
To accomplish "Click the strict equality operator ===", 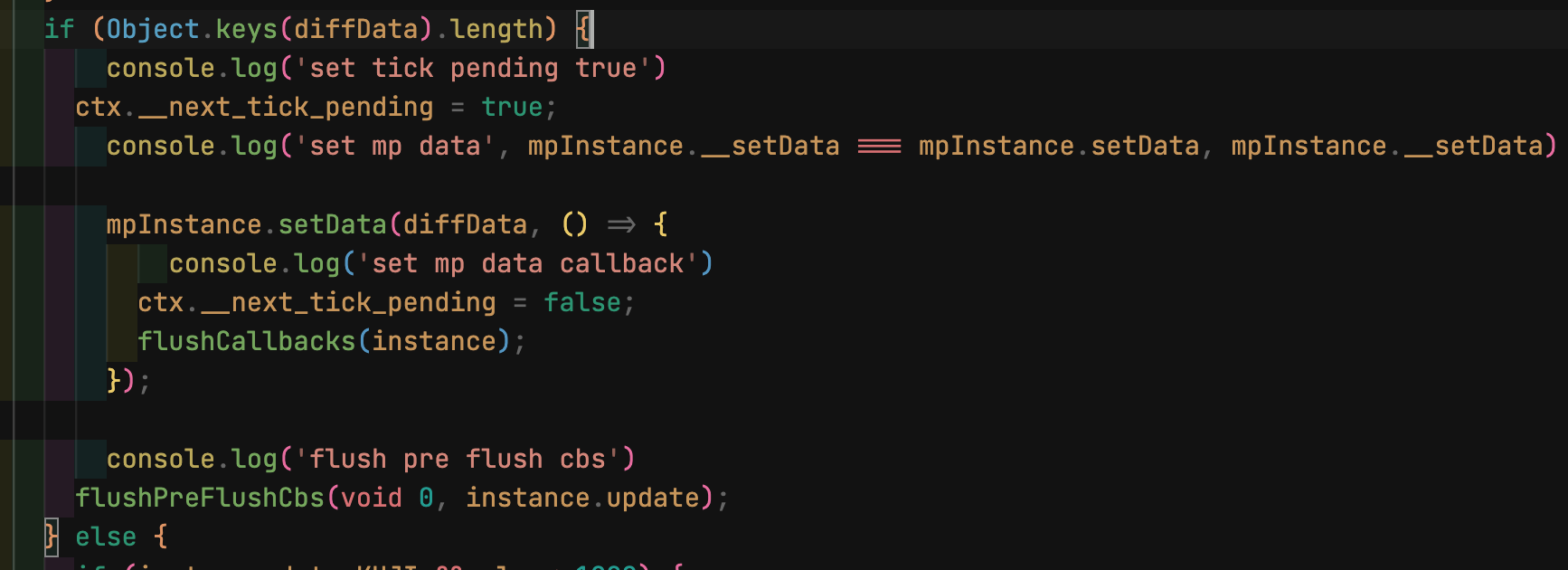I will (x=879, y=146).
